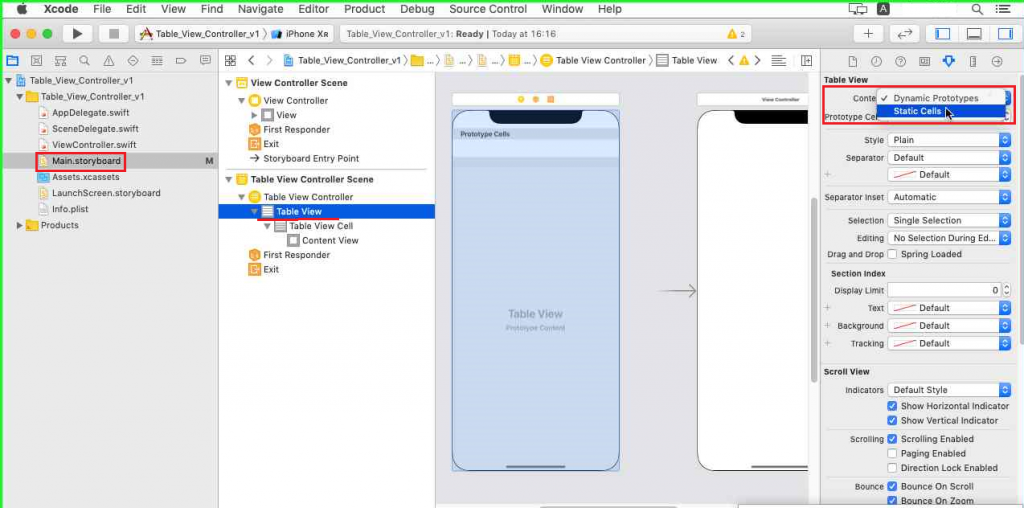Open the Symbol navigator
The height and width of the screenshot is (508, 1024).
click(x=60, y=61)
